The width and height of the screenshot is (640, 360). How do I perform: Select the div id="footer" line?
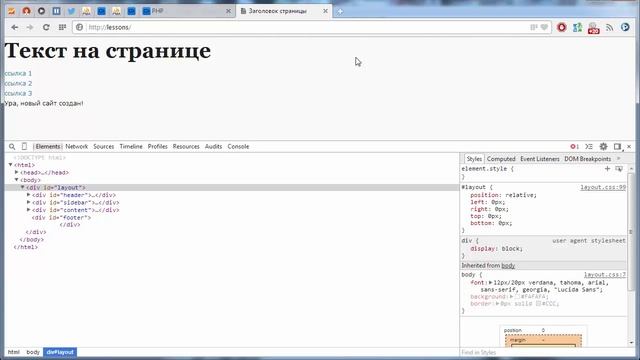coord(61,218)
